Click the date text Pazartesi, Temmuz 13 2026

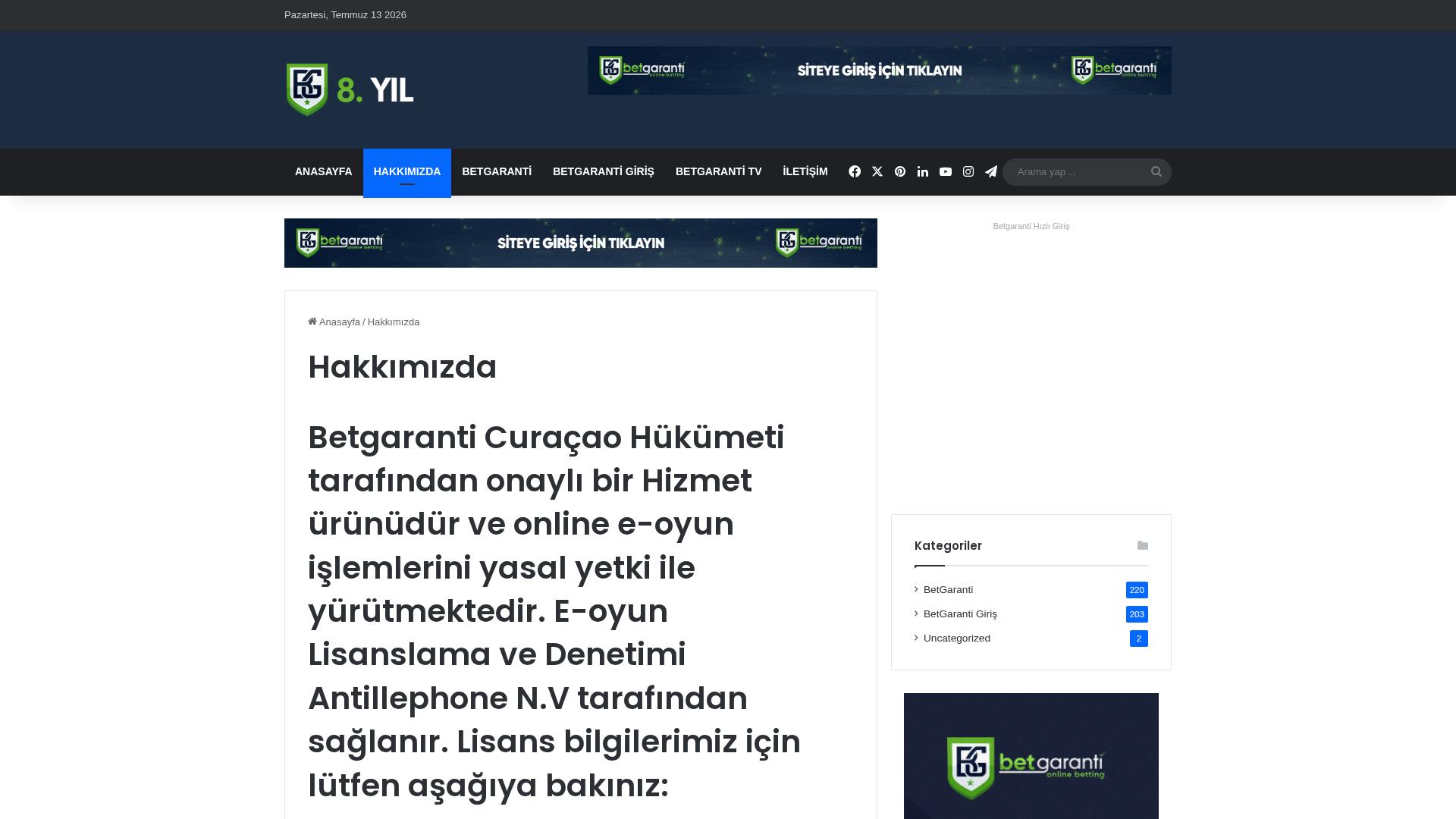(345, 15)
